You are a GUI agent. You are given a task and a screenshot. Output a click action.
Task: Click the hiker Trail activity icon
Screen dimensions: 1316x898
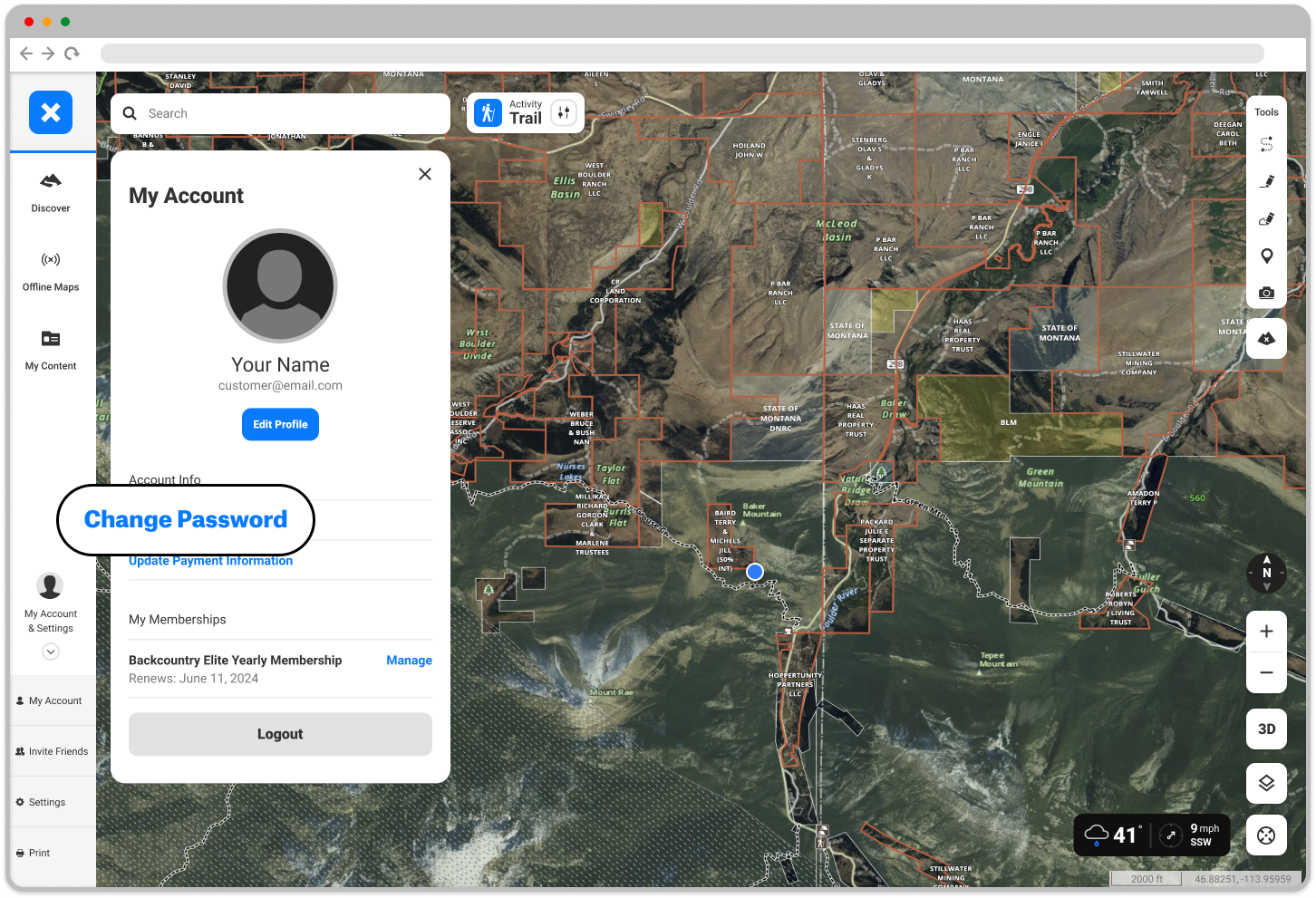point(489,112)
